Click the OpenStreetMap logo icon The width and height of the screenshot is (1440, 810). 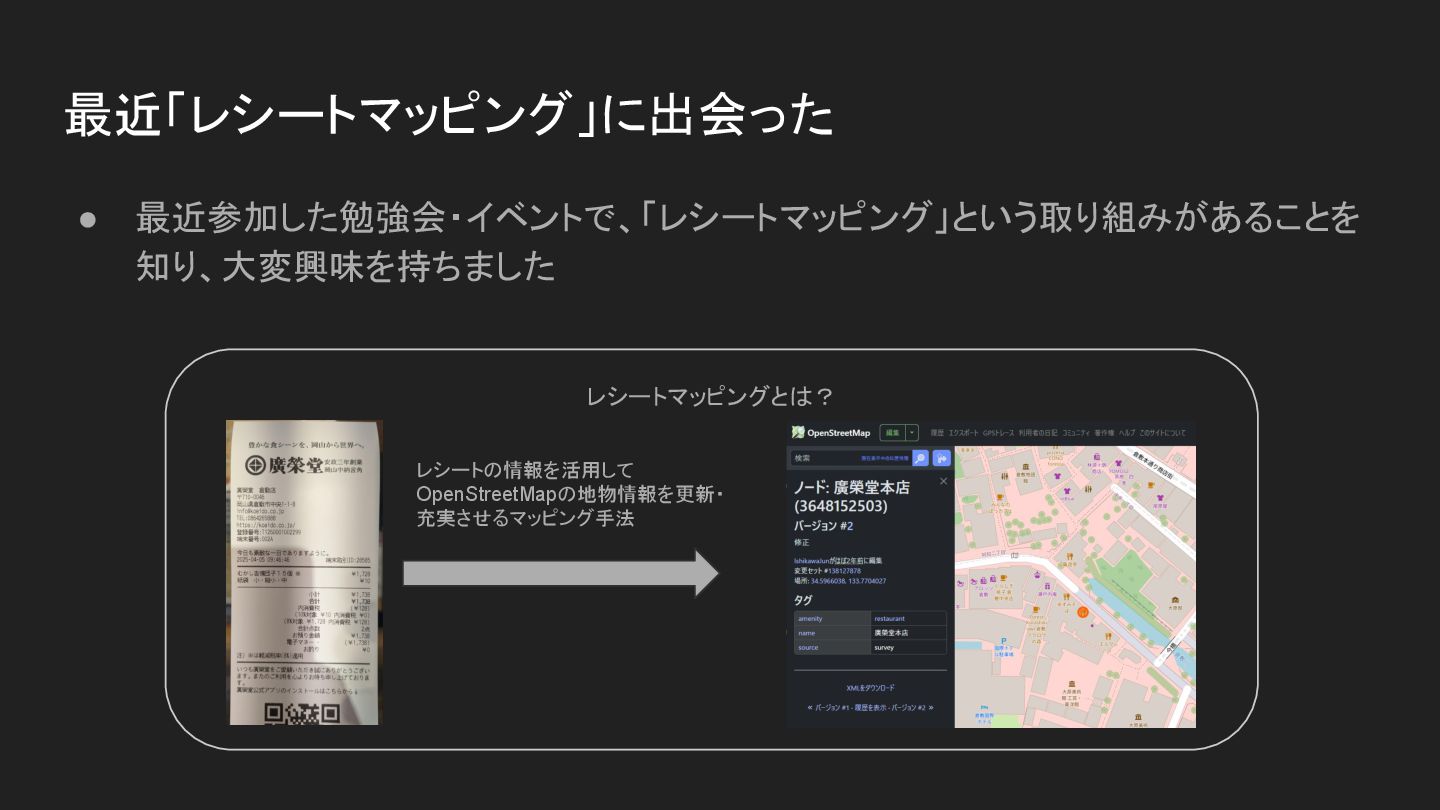[x=798, y=432]
